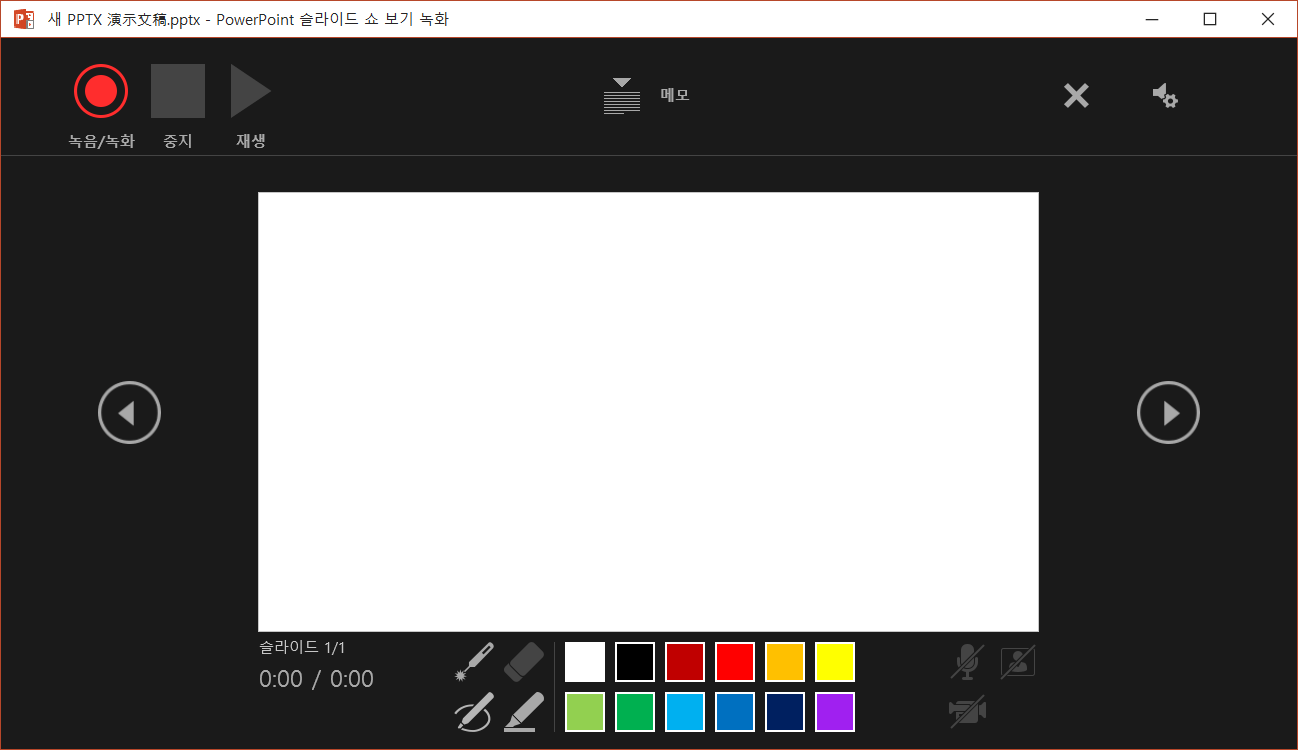Expand the 메모 notes panel
Screen dimensions: 1298x750
tap(621, 85)
